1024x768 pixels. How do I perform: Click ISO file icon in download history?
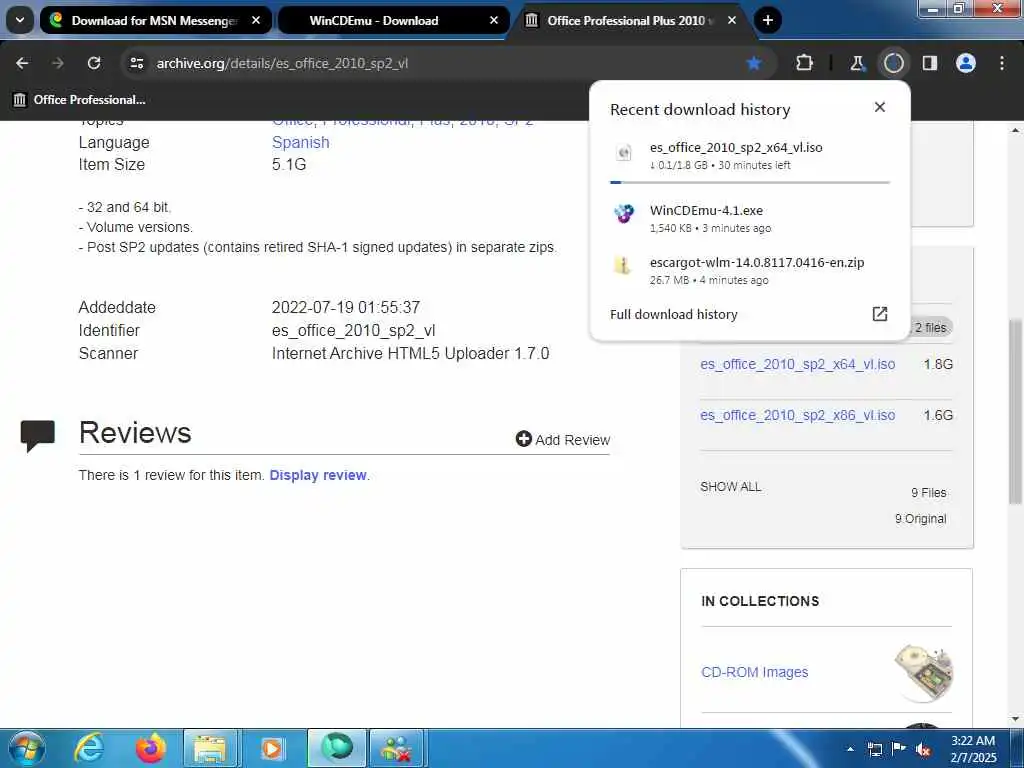coord(624,153)
